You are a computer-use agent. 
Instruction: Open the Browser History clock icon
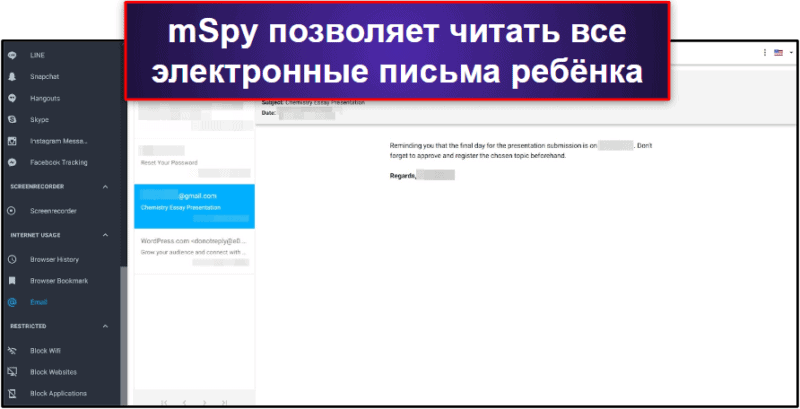coord(12,260)
